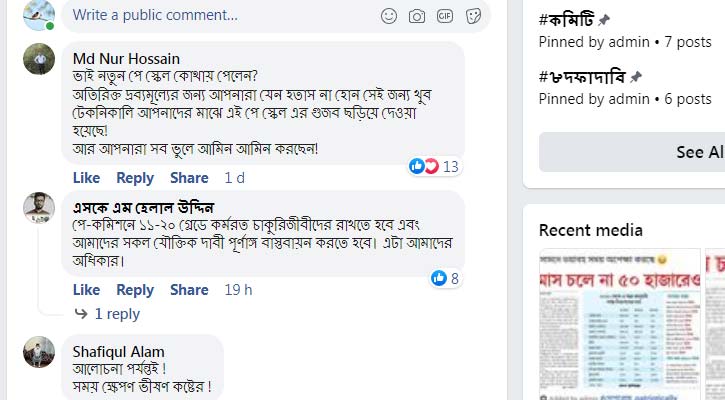Reply to Md Nur Hossain's comment
This screenshot has width=725, height=400.
pyautogui.click(x=135, y=178)
